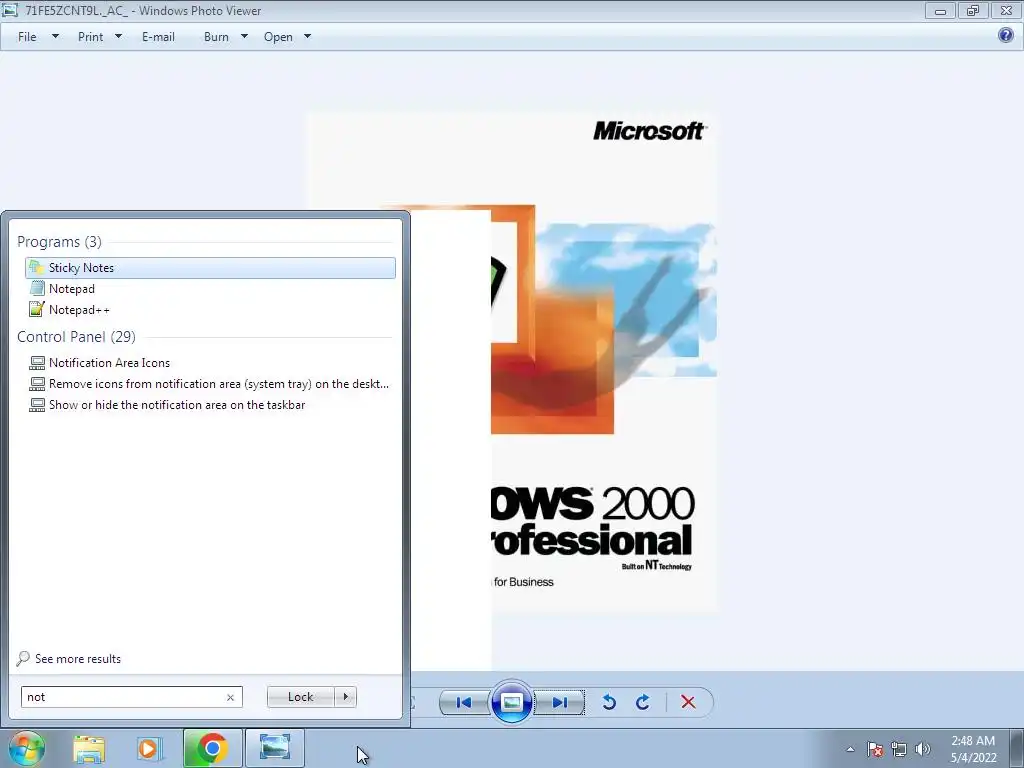
Task: Go to previous photo
Action: (464, 703)
